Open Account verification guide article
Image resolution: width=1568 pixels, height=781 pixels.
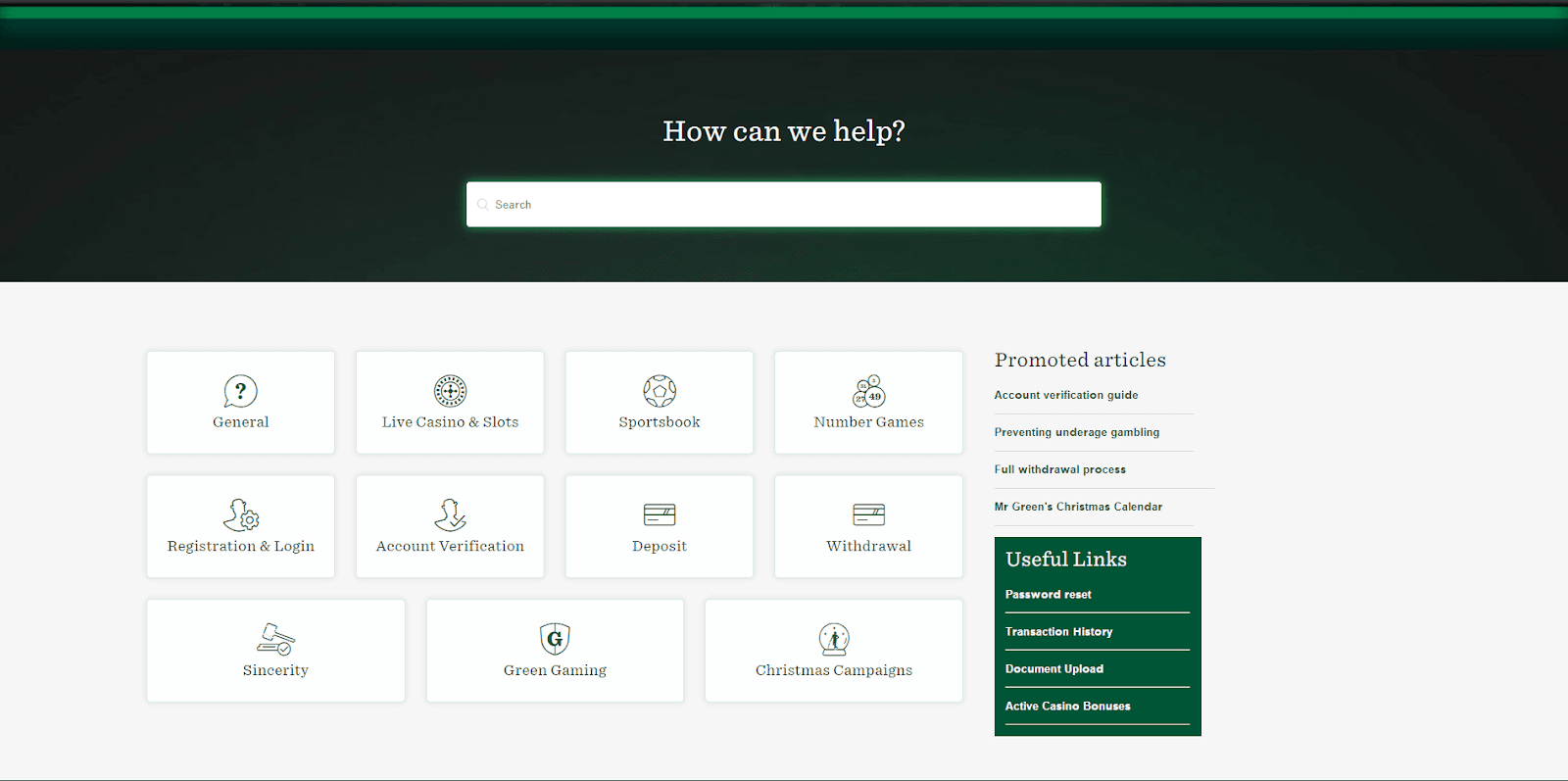[1066, 395]
